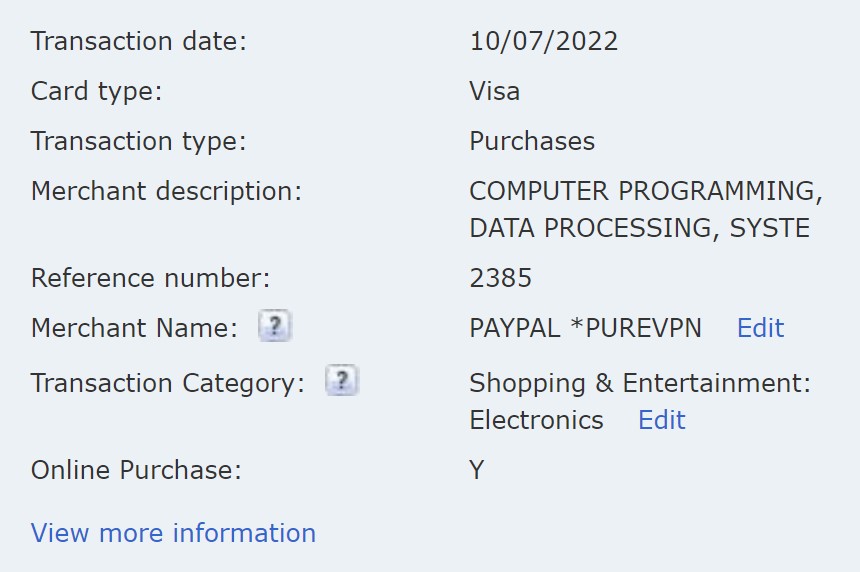Select the reference number 2385

(500, 278)
